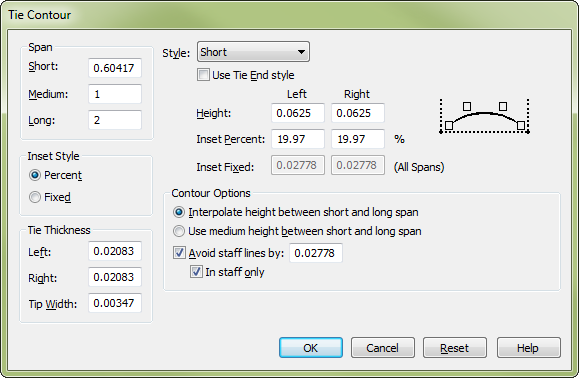Screen dimensions: 579x378
Task: Click the Reset button
Action: click(x=455, y=348)
